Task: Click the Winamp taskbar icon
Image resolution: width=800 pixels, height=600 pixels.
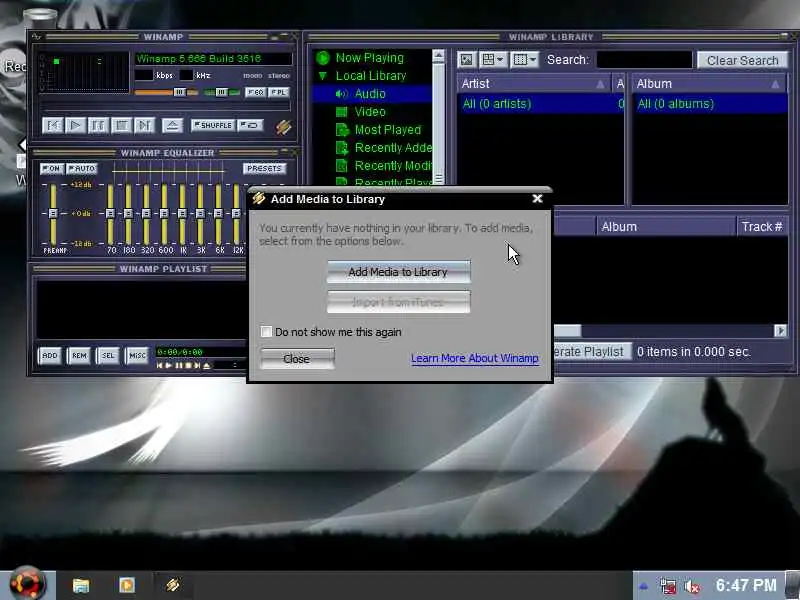Action: coord(172,585)
